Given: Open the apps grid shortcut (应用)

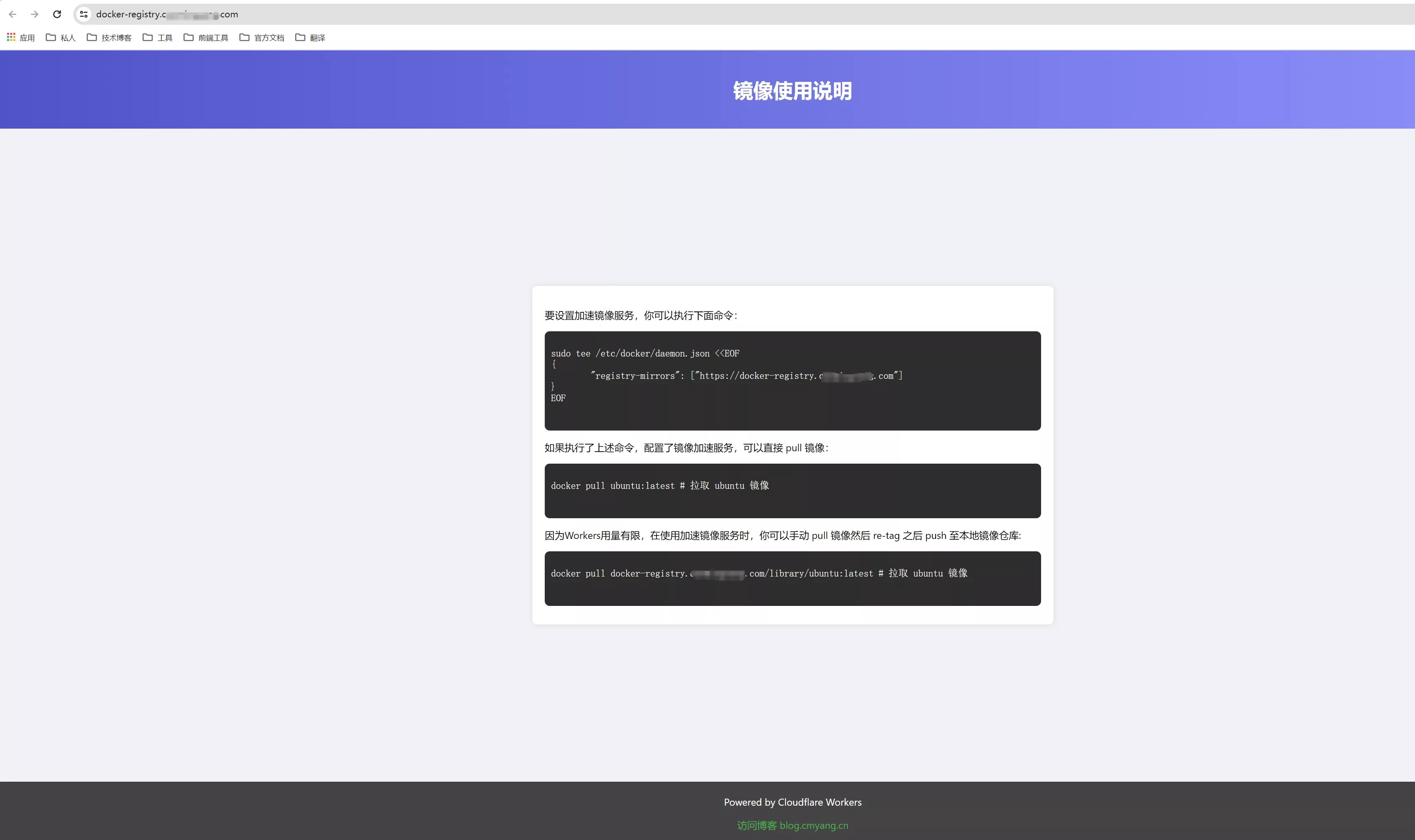Looking at the screenshot, I should pos(20,37).
